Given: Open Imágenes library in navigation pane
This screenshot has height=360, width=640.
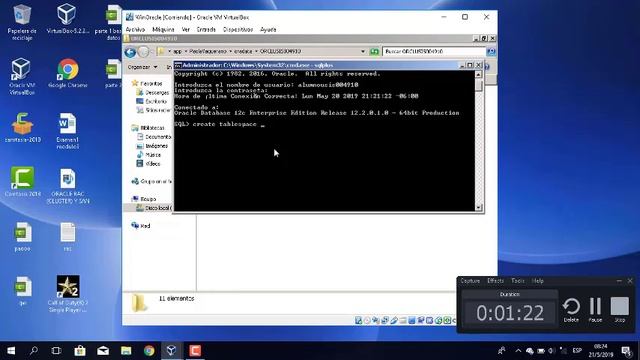Looking at the screenshot, I should tap(152, 146).
